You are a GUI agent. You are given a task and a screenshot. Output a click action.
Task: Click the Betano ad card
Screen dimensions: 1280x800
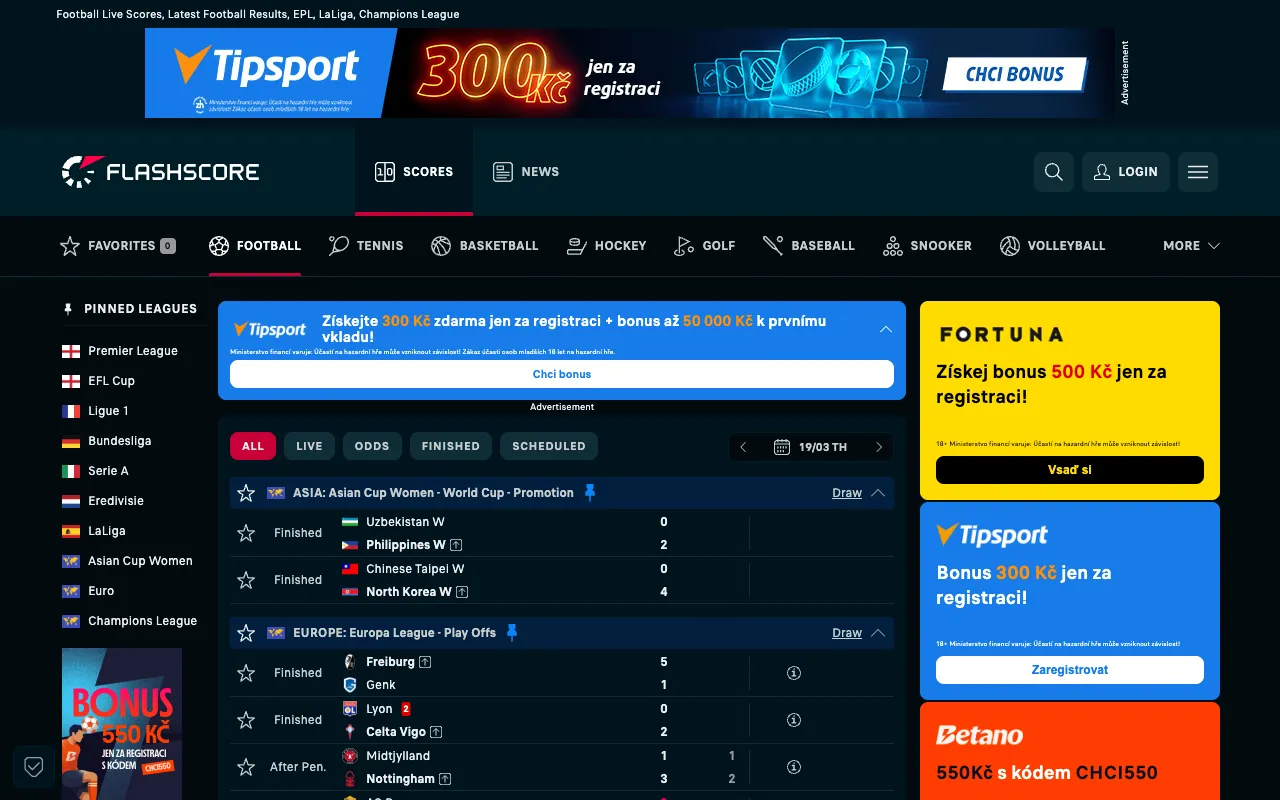[1070, 751]
